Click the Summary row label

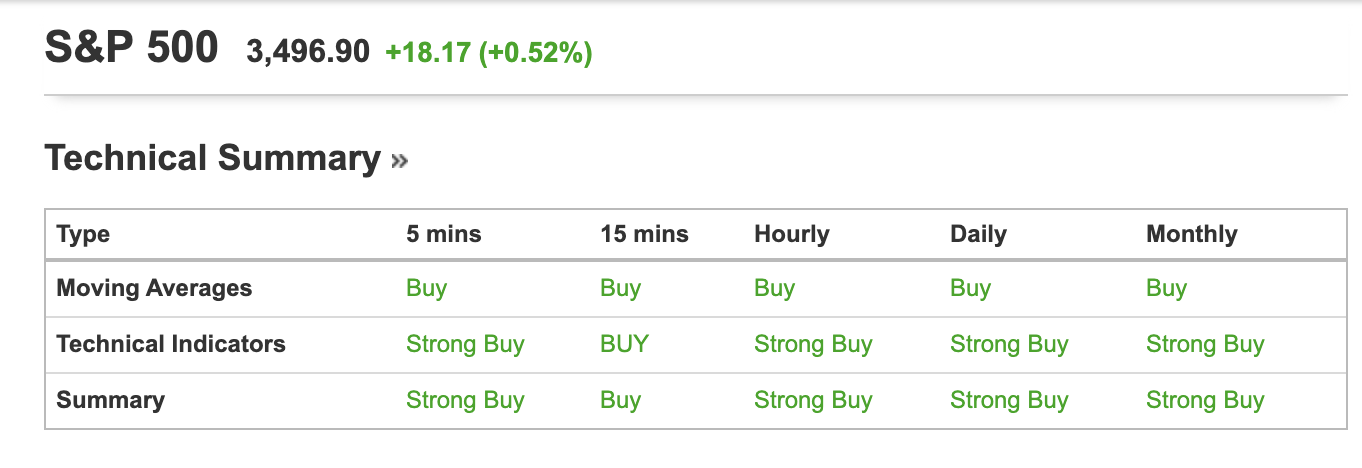click(110, 401)
